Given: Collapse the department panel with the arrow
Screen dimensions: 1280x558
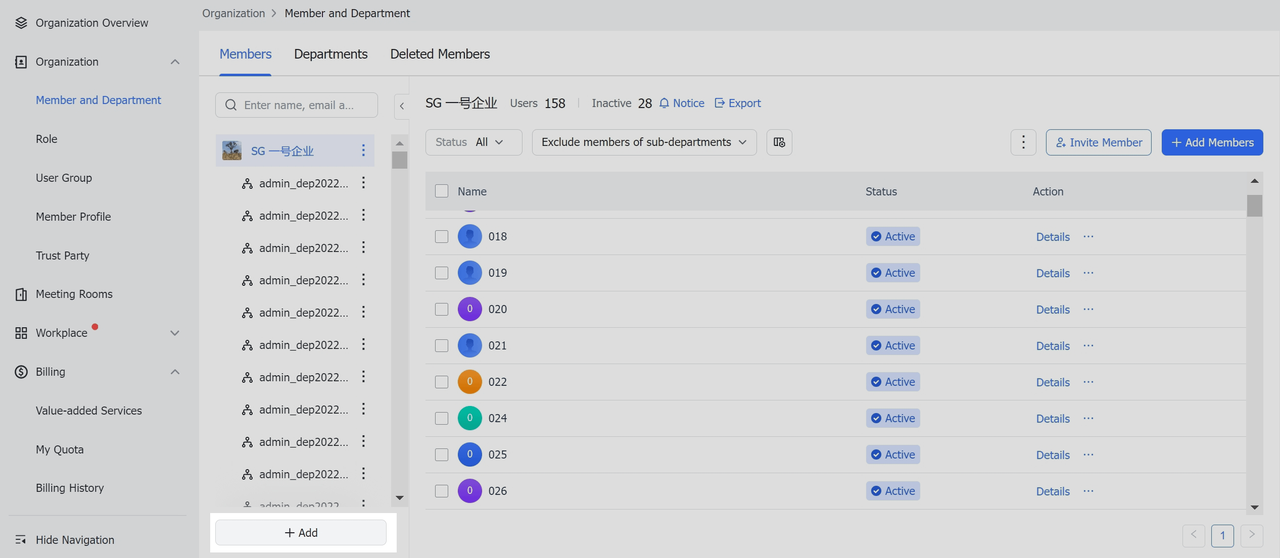Looking at the screenshot, I should 401,105.
